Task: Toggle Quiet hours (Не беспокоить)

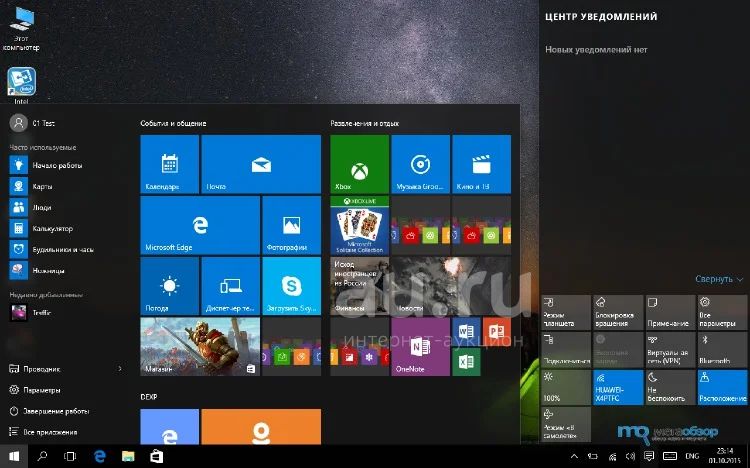Action: [670, 387]
